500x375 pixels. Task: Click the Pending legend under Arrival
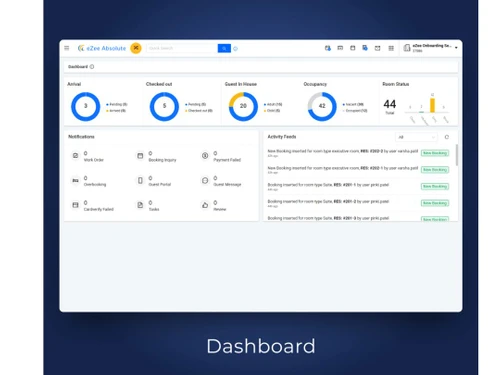[x=117, y=104]
